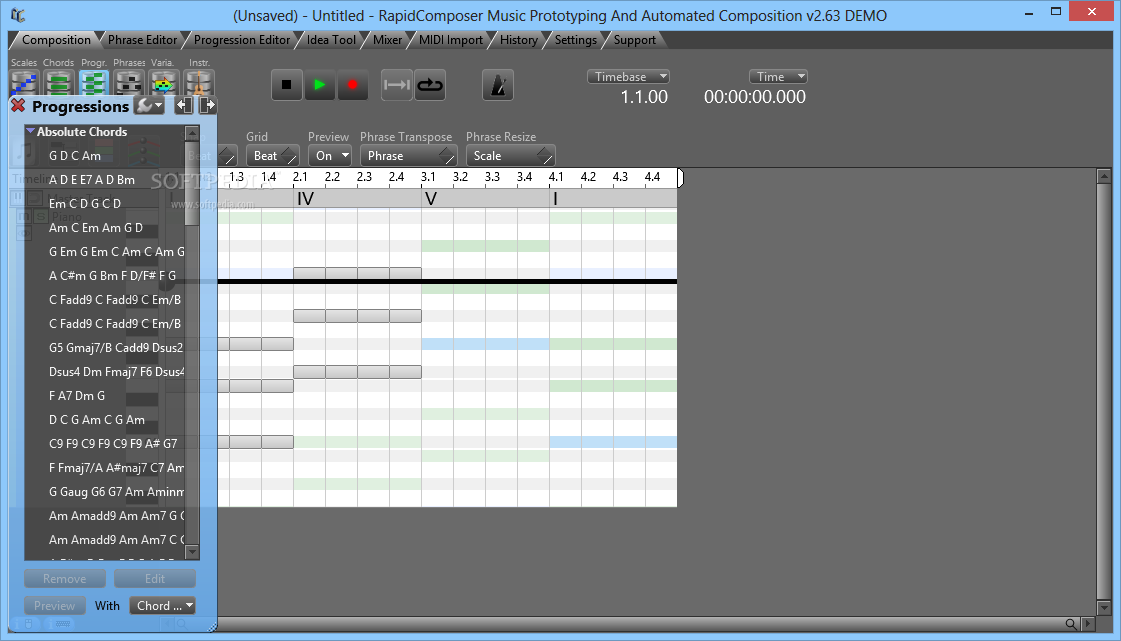Click the Preview button in Progressions
Image resolution: width=1121 pixels, height=641 pixels.
pos(54,606)
